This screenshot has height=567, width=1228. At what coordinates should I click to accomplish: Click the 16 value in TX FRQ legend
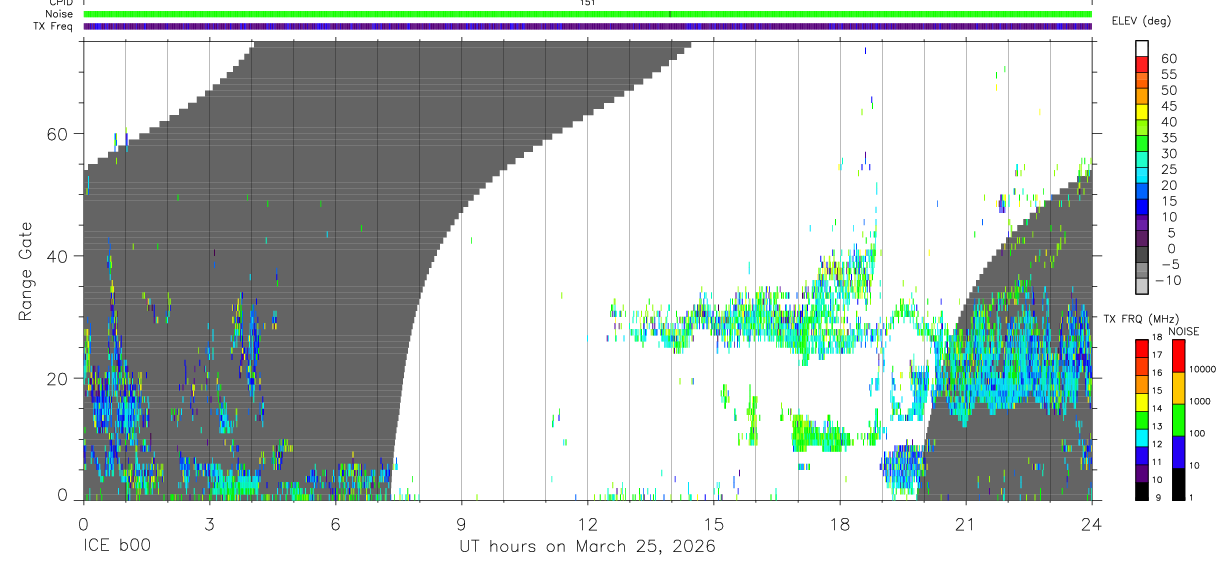1158,373
